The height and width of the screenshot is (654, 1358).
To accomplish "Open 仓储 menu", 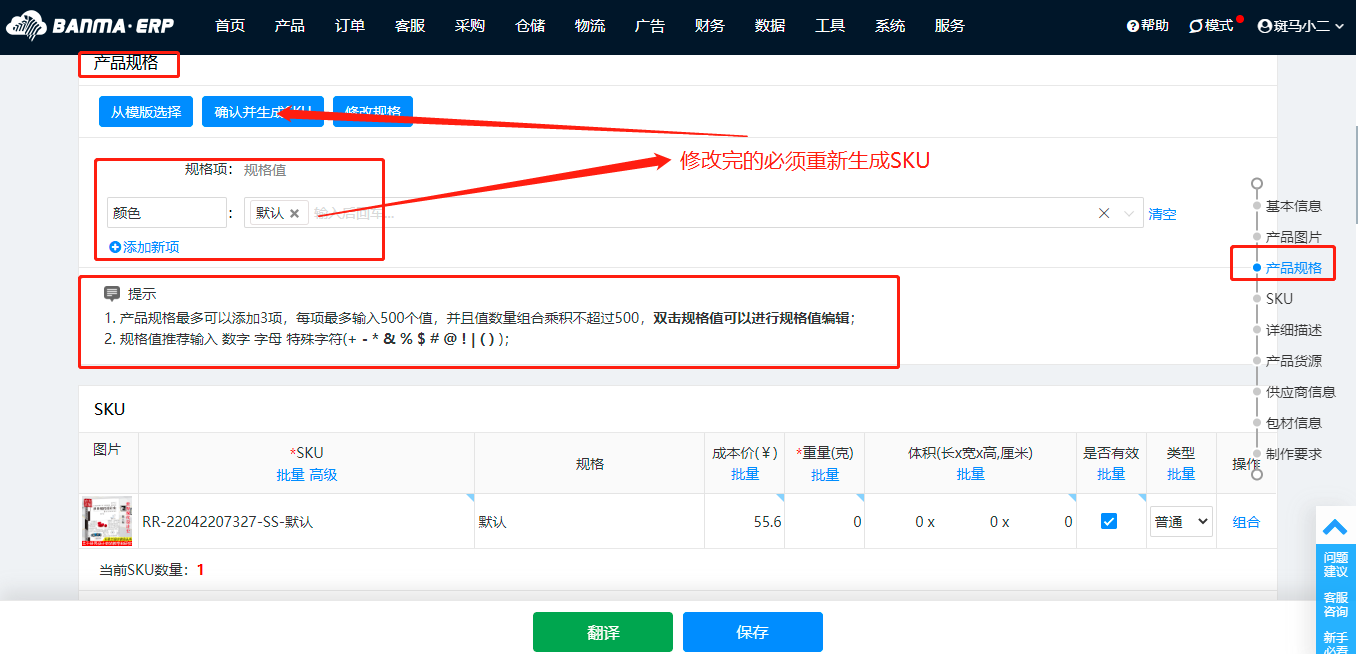I will pyautogui.click(x=530, y=26).
